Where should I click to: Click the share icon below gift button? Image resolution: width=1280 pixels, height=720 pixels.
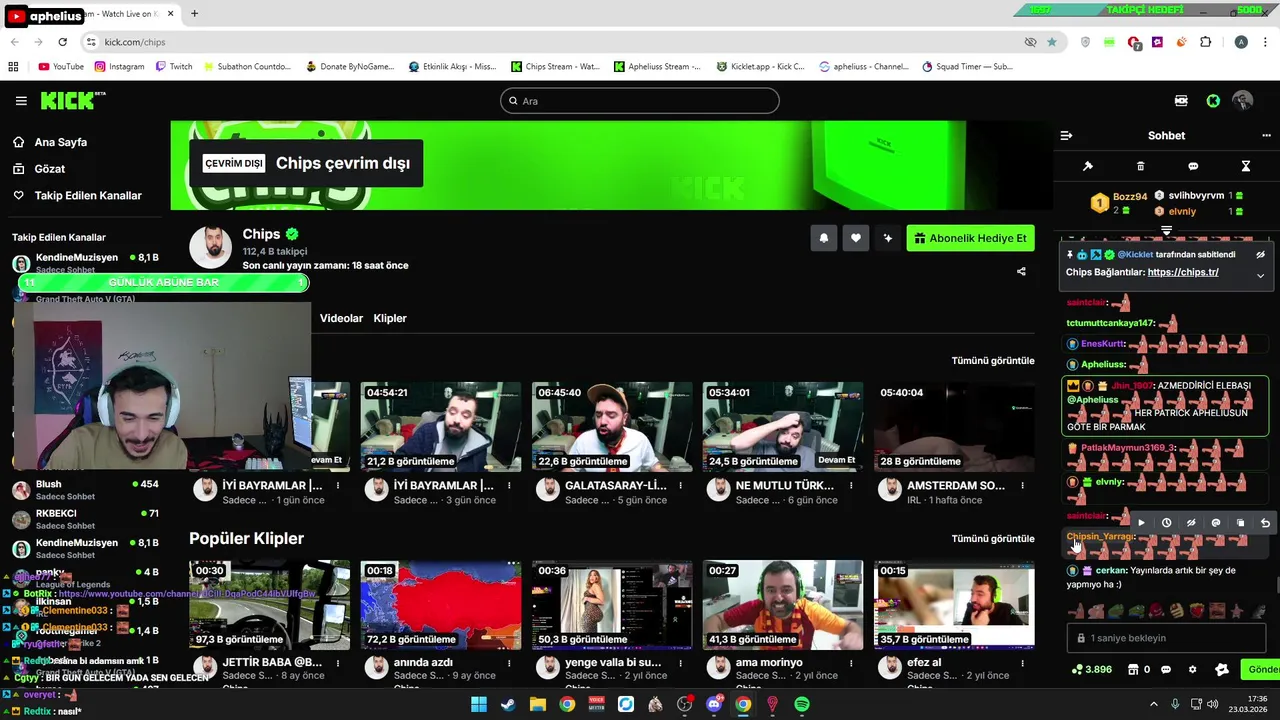click(x=1021, y=271)
